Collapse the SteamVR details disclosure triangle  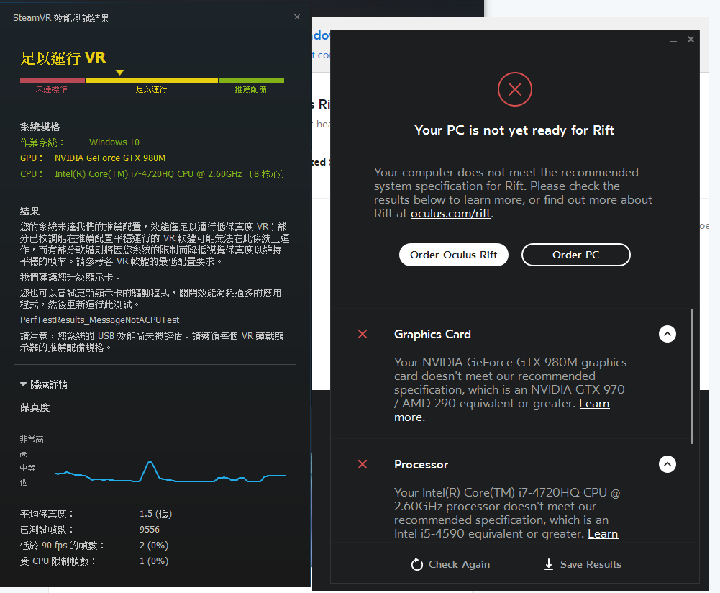tap(23, 384)
